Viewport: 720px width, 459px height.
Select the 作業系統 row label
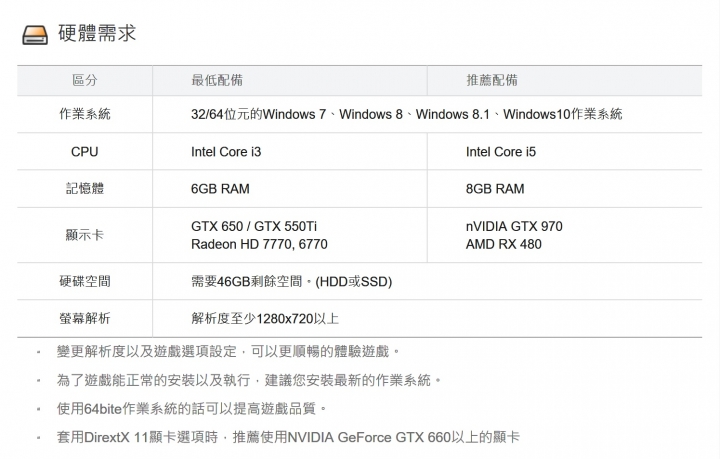85,114
